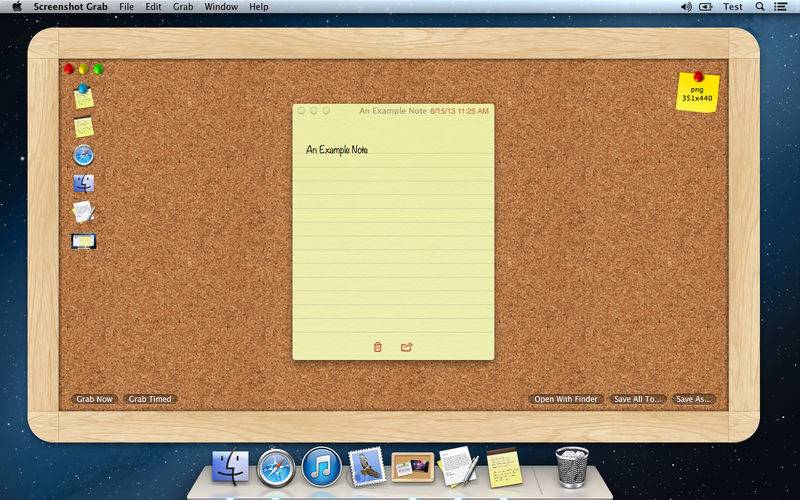This screenshot has height=500, width=800.
Task: Open Screenshot Grab corkboard icon in Dock
Action: (x=412, y=467)
